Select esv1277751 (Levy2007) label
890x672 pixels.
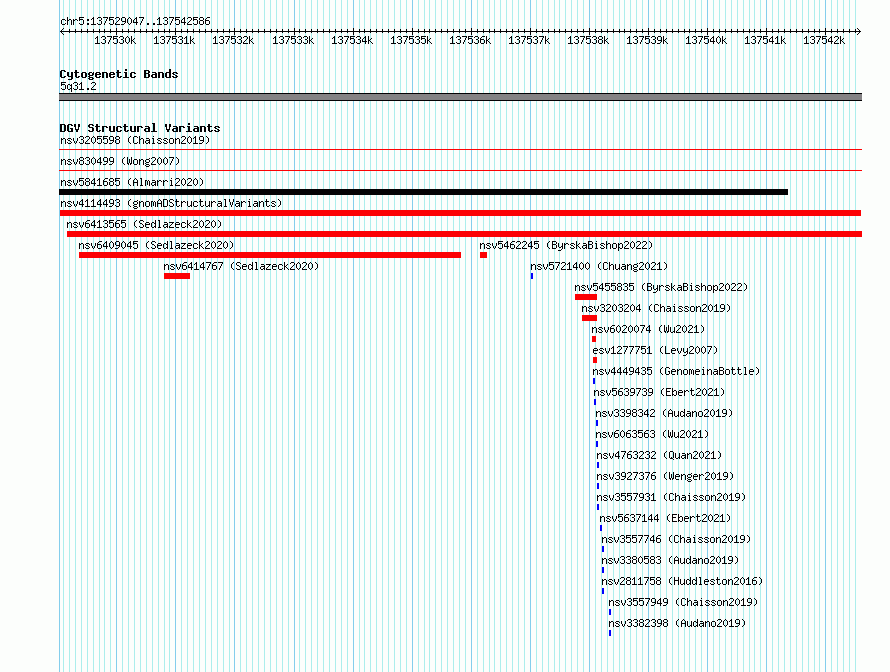click(x=655, y=350)
